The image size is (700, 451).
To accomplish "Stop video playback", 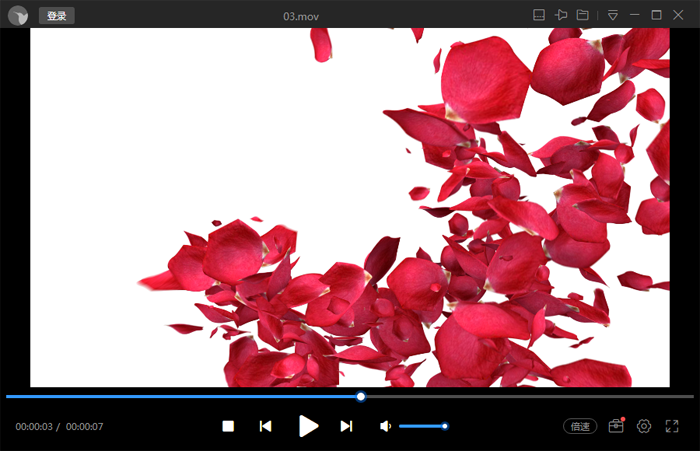I will pos(228,426).
